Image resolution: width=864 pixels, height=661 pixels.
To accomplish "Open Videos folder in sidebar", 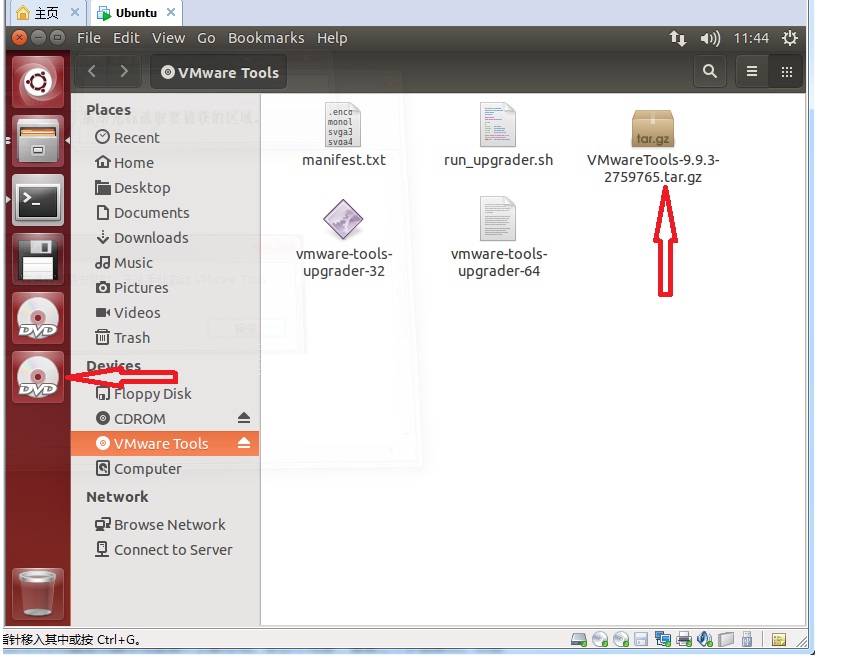I will coord(165,312).
